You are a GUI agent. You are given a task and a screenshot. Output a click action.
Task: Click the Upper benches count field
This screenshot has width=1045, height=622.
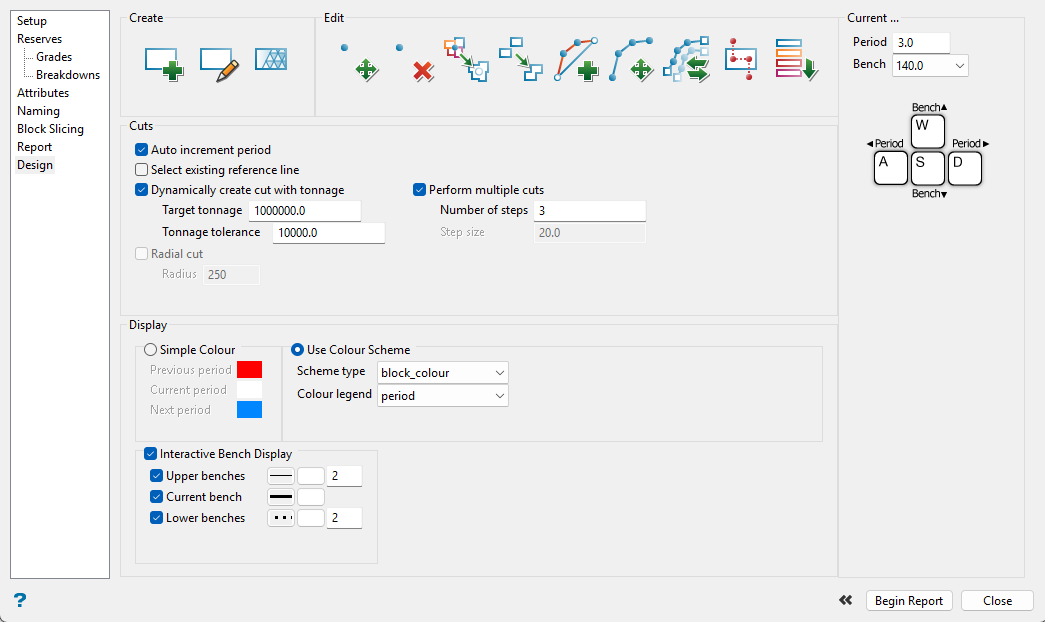coord(344,476)
